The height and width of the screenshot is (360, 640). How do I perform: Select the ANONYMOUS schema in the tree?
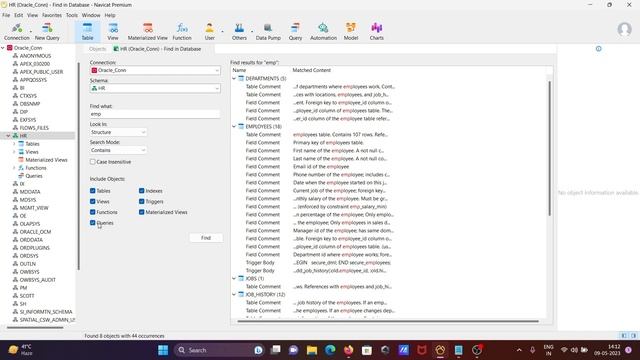[35, 56]
